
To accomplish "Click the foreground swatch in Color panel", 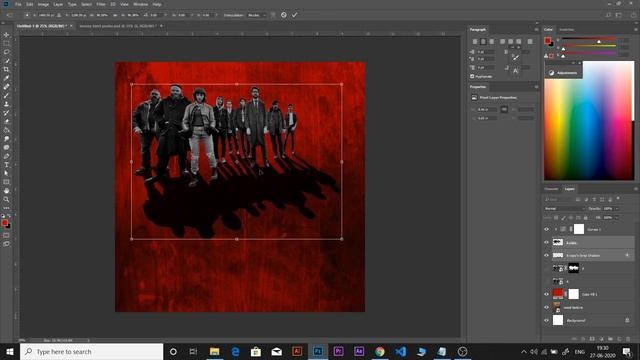I will (547, 40).
